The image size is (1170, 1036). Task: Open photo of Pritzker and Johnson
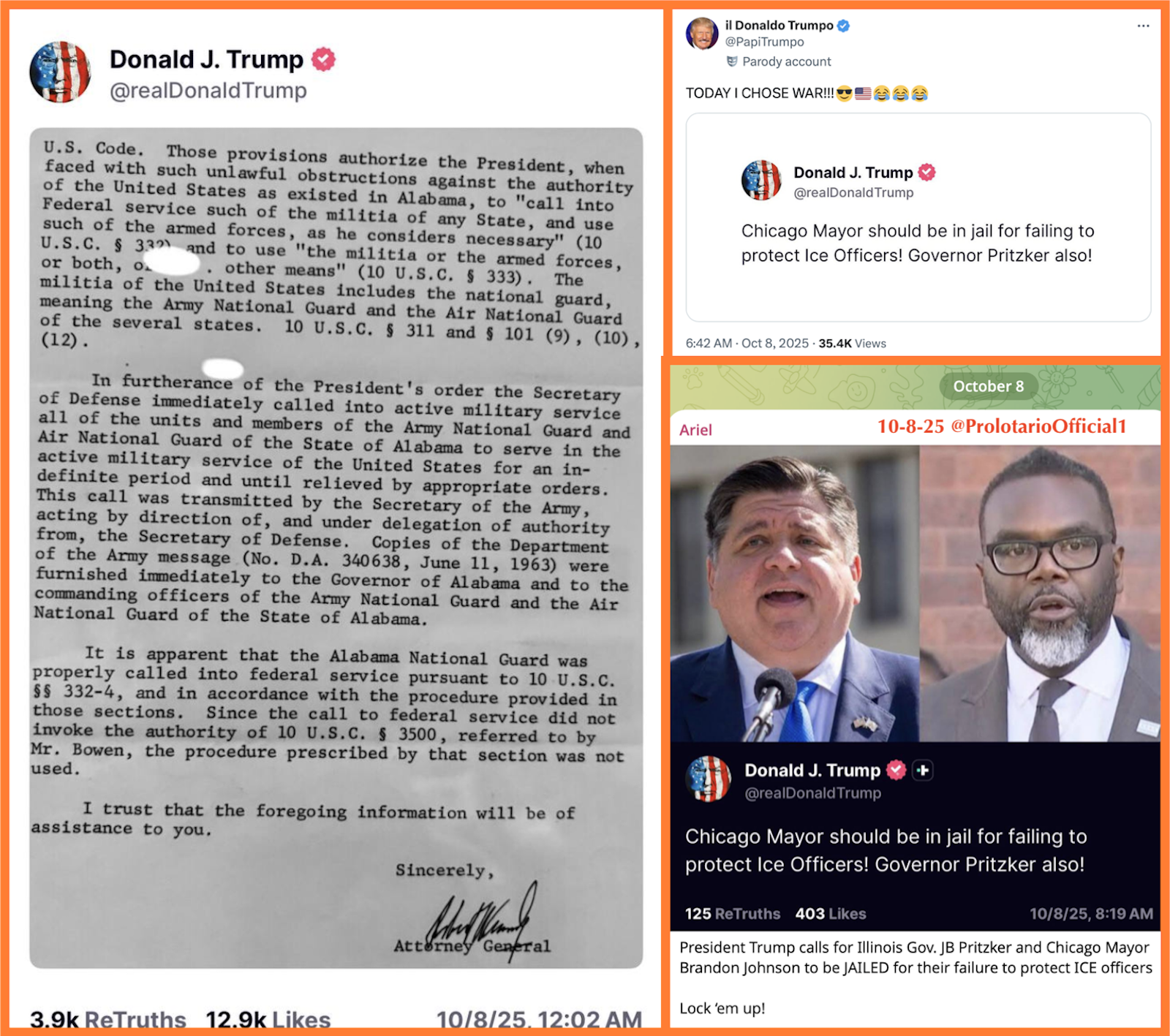point(916,594)
